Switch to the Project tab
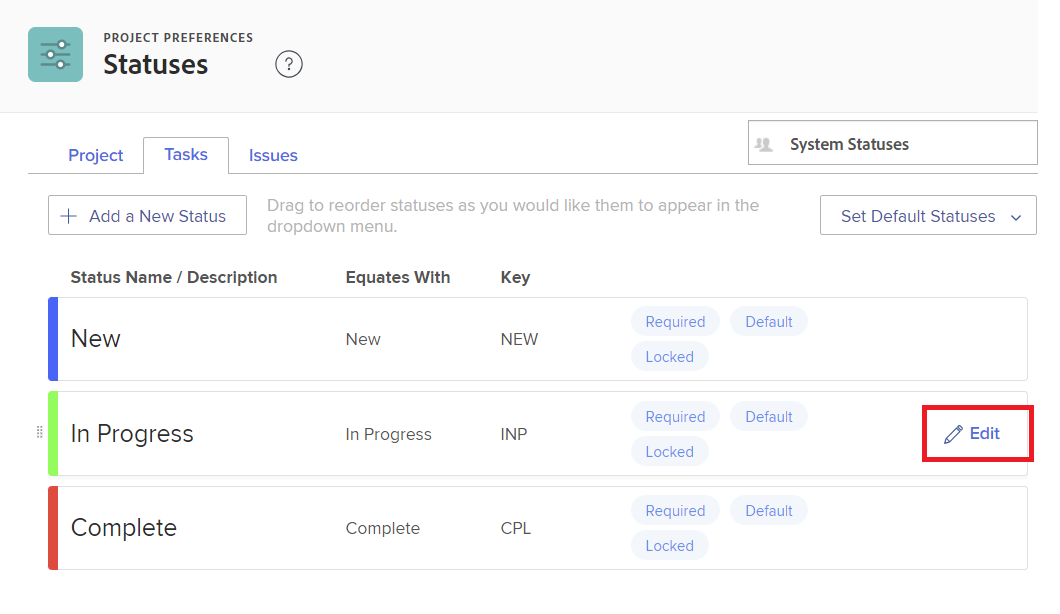 coord(96,155)
